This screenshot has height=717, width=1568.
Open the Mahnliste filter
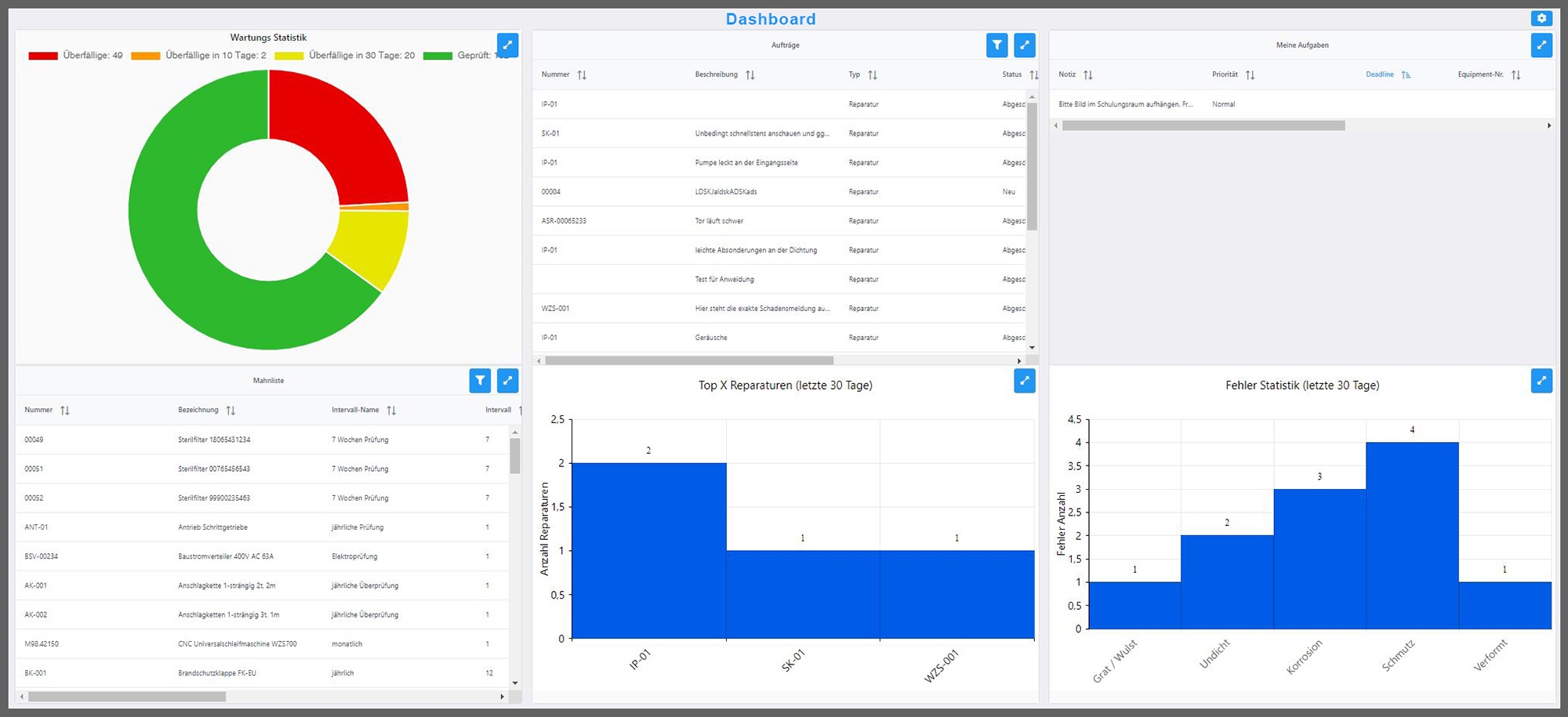coord(480,381)
